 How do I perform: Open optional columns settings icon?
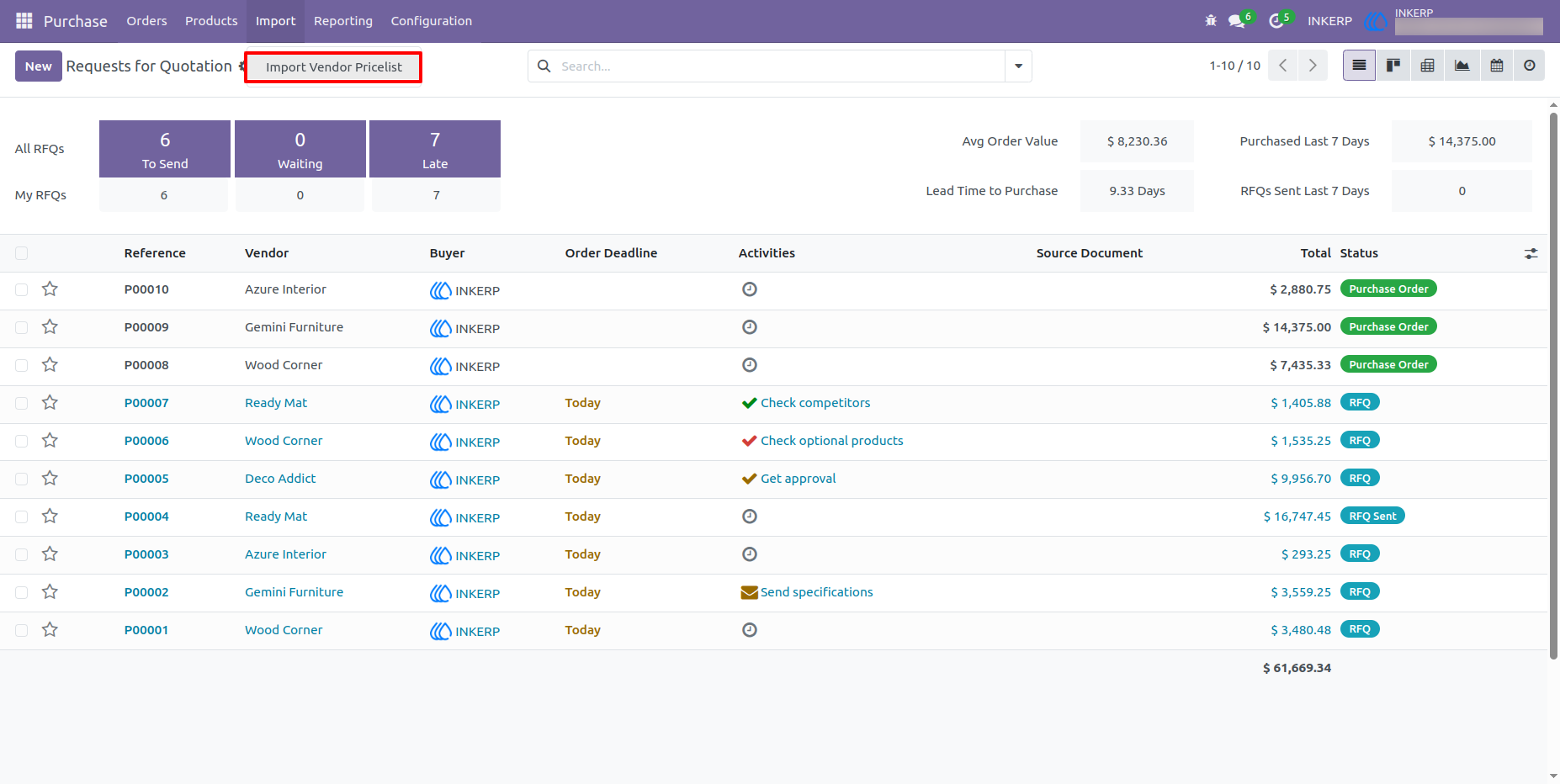pos(1531,253)
